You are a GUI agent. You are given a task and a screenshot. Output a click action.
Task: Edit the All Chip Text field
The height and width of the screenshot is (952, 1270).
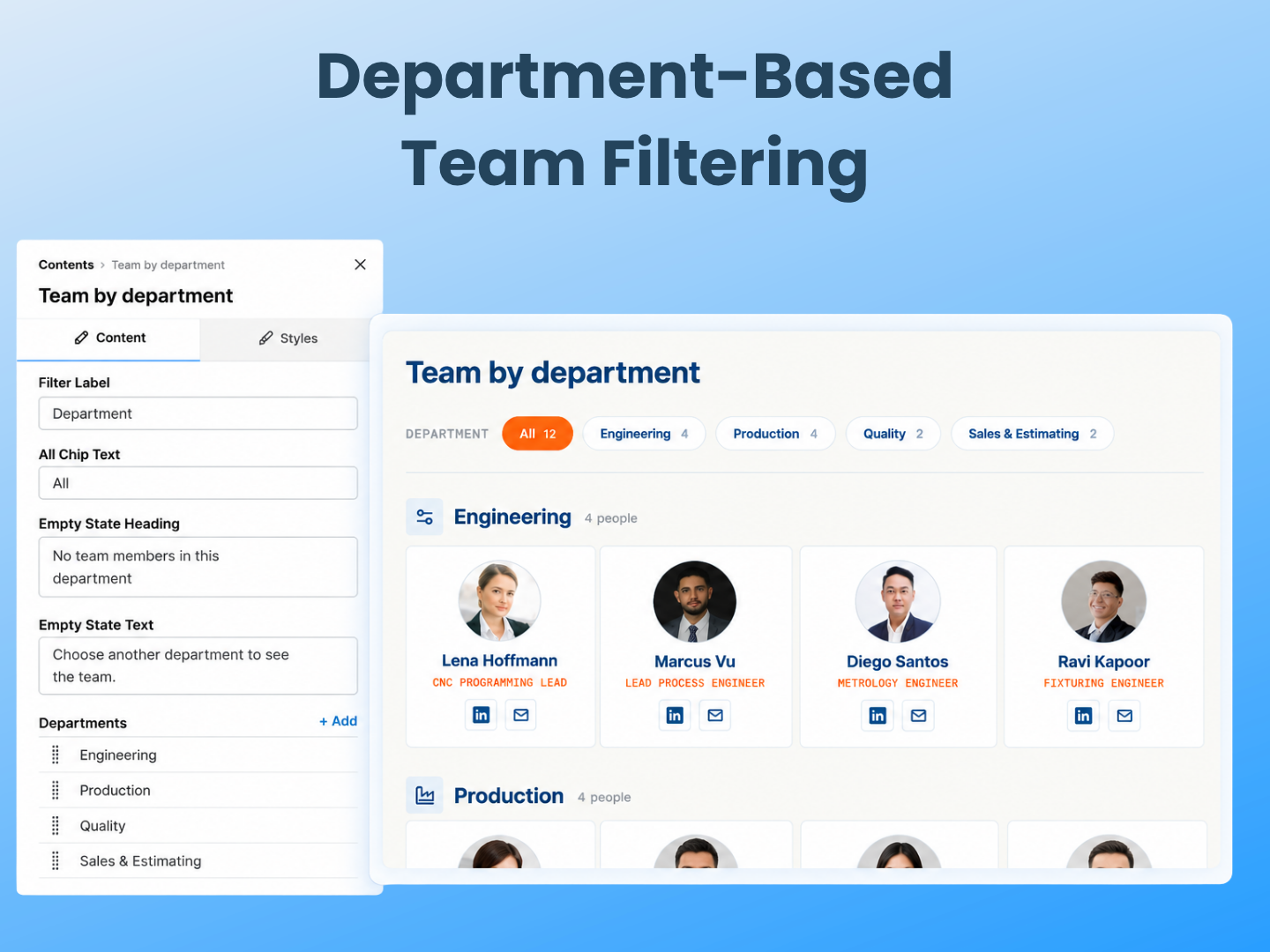pyautogui.click(x=198, y=483)
